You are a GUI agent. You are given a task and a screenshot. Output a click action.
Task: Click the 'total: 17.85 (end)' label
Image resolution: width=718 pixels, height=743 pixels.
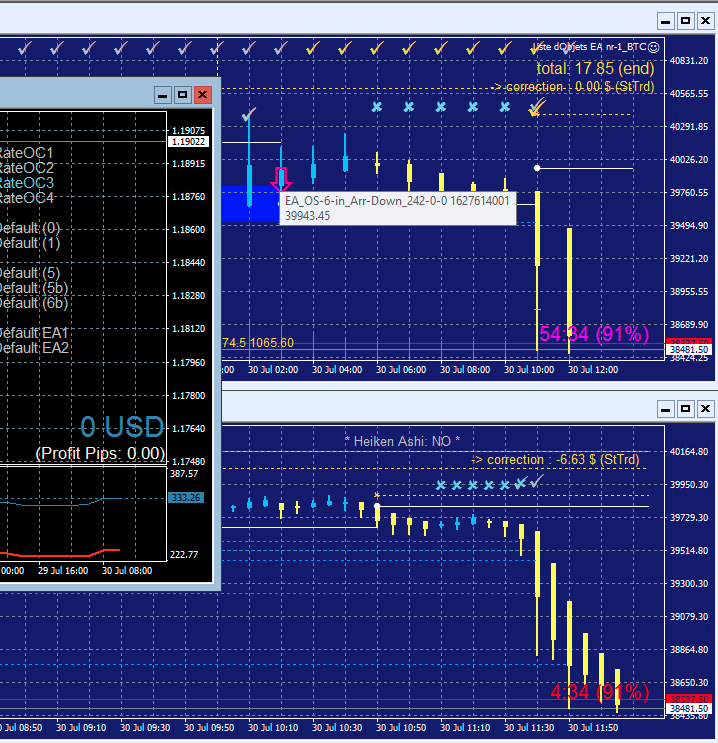595,69
